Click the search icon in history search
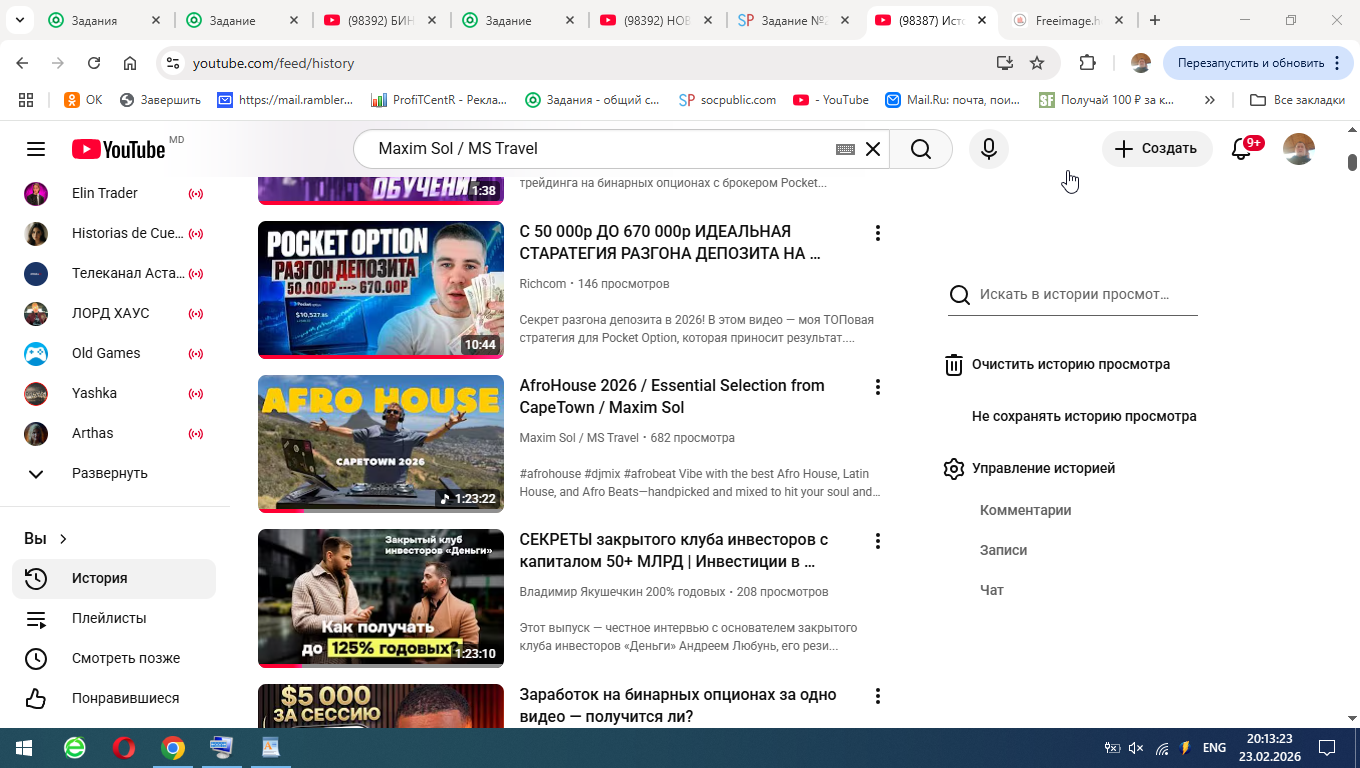This screenshot has height=768, width=1360. pyautogui.click(x=959, y=295)
